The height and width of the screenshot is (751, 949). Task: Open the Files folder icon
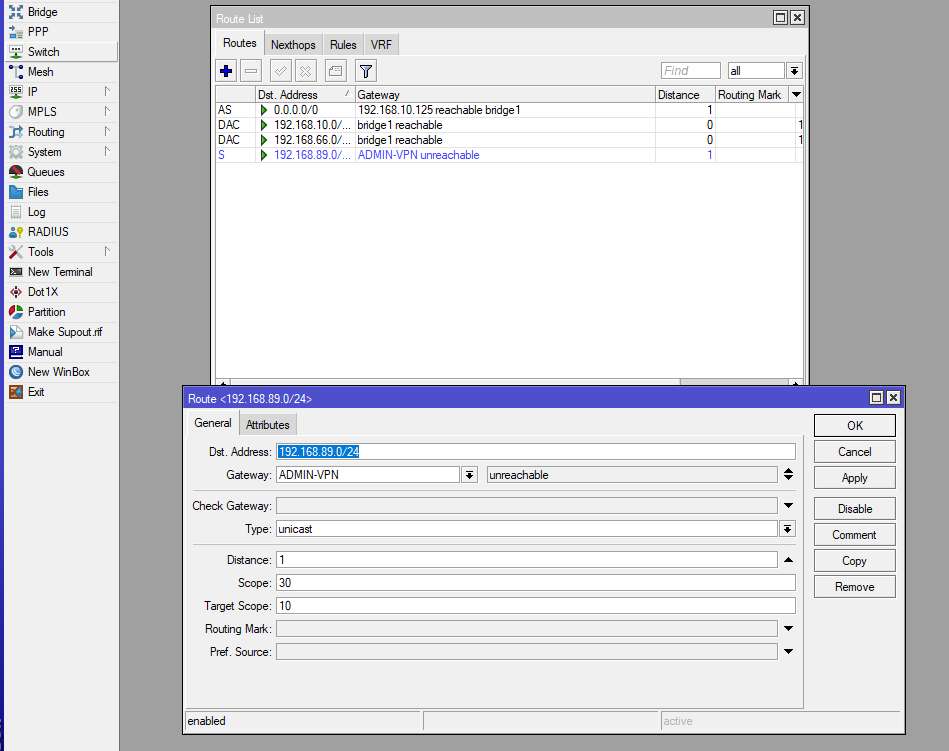click(x=16, y=192)
